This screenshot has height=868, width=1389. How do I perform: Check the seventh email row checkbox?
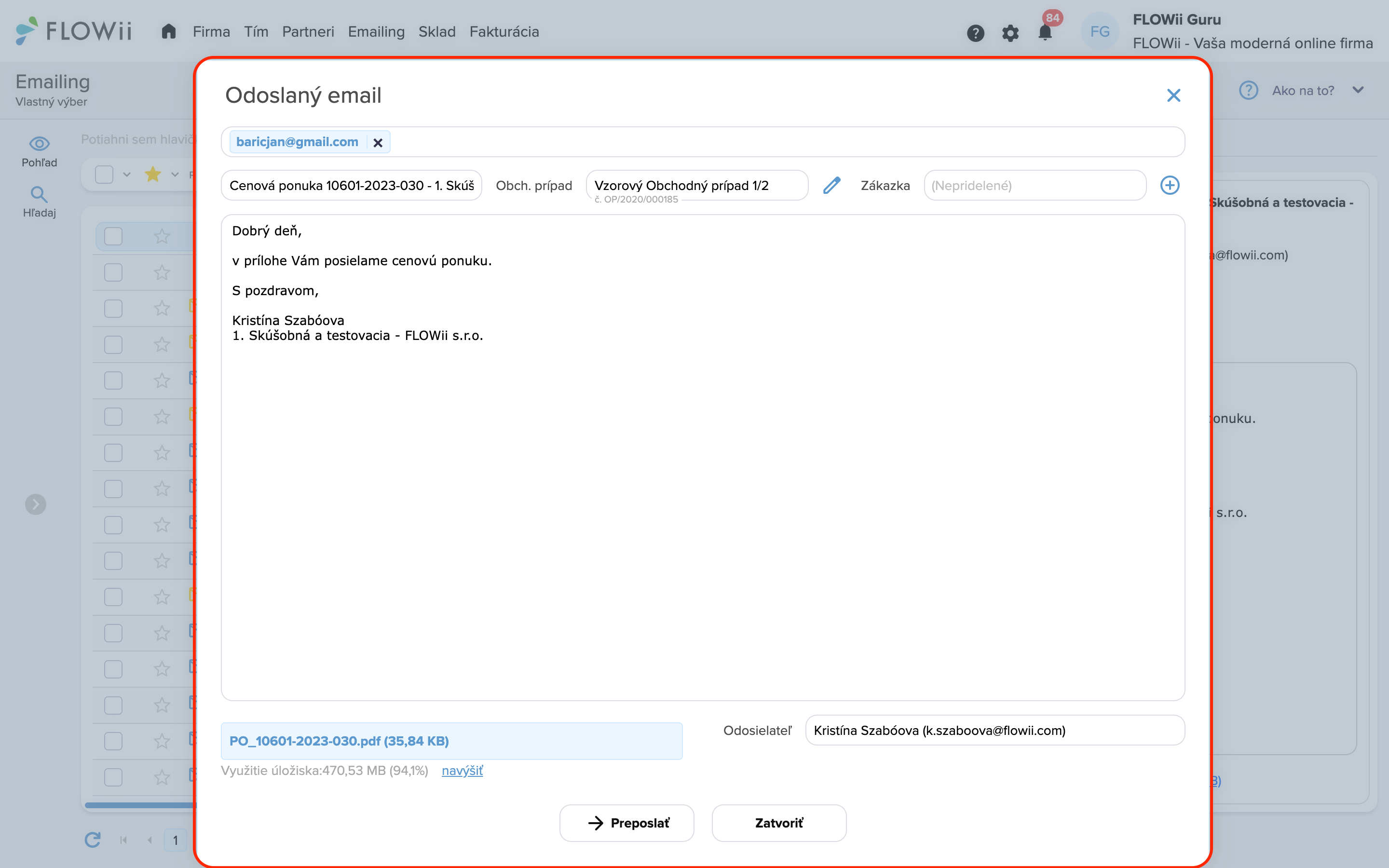click(x=113, y=453)
